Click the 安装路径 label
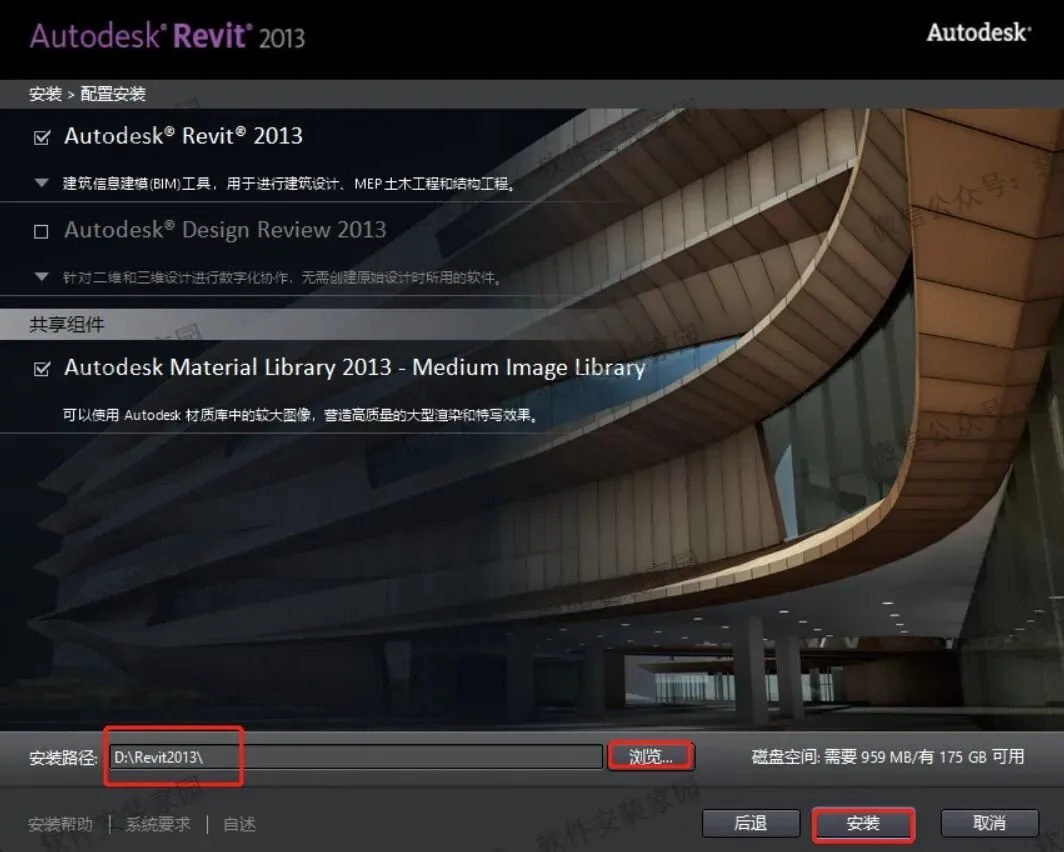 63,758
